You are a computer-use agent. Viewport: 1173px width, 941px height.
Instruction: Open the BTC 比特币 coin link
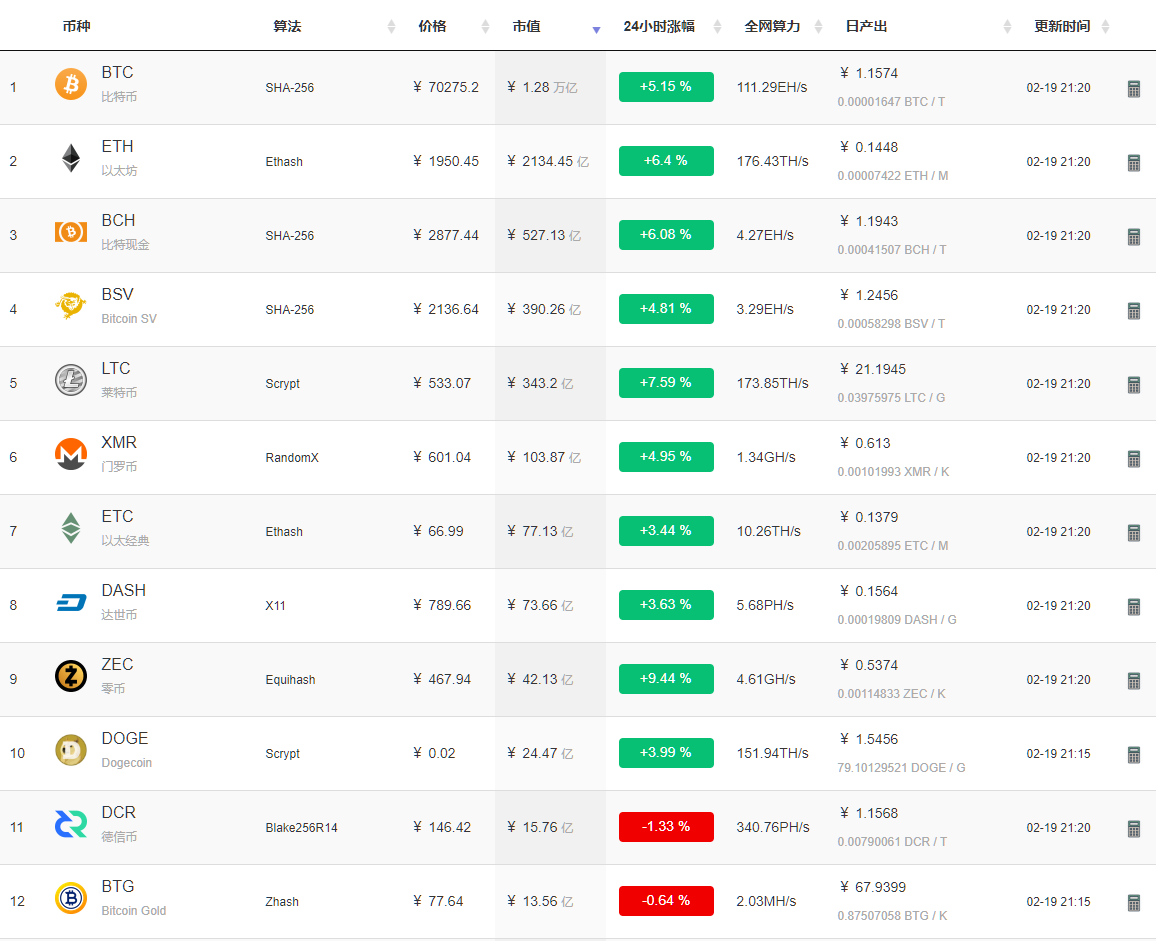[x=119, y=84]
